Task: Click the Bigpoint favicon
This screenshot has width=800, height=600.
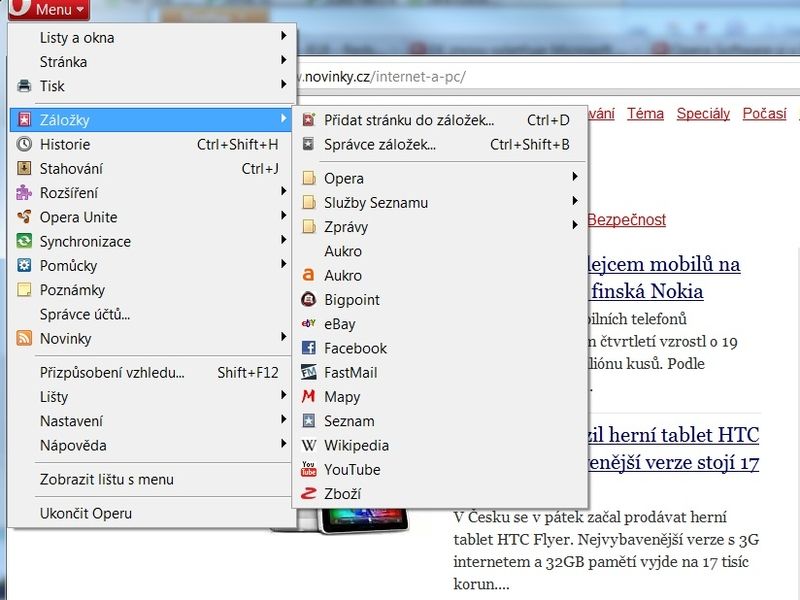Action: point(309,299)
